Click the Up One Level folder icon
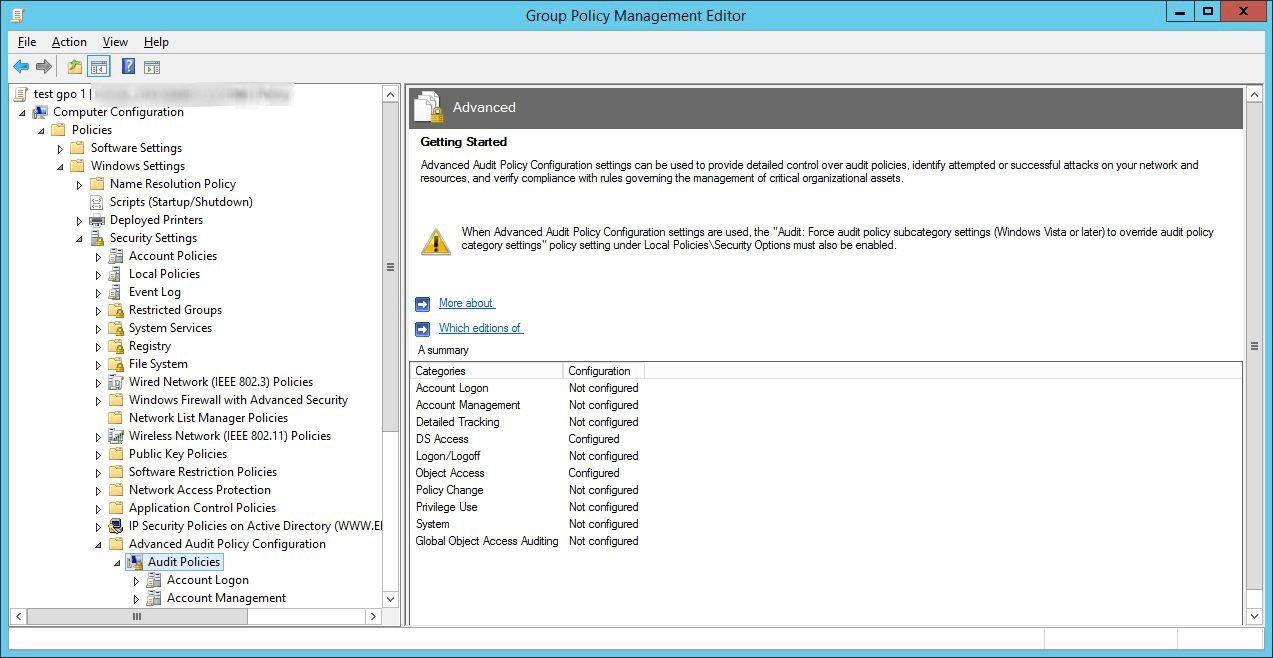The height and width of the screenshot is (658, 1273). coord(75,66)
